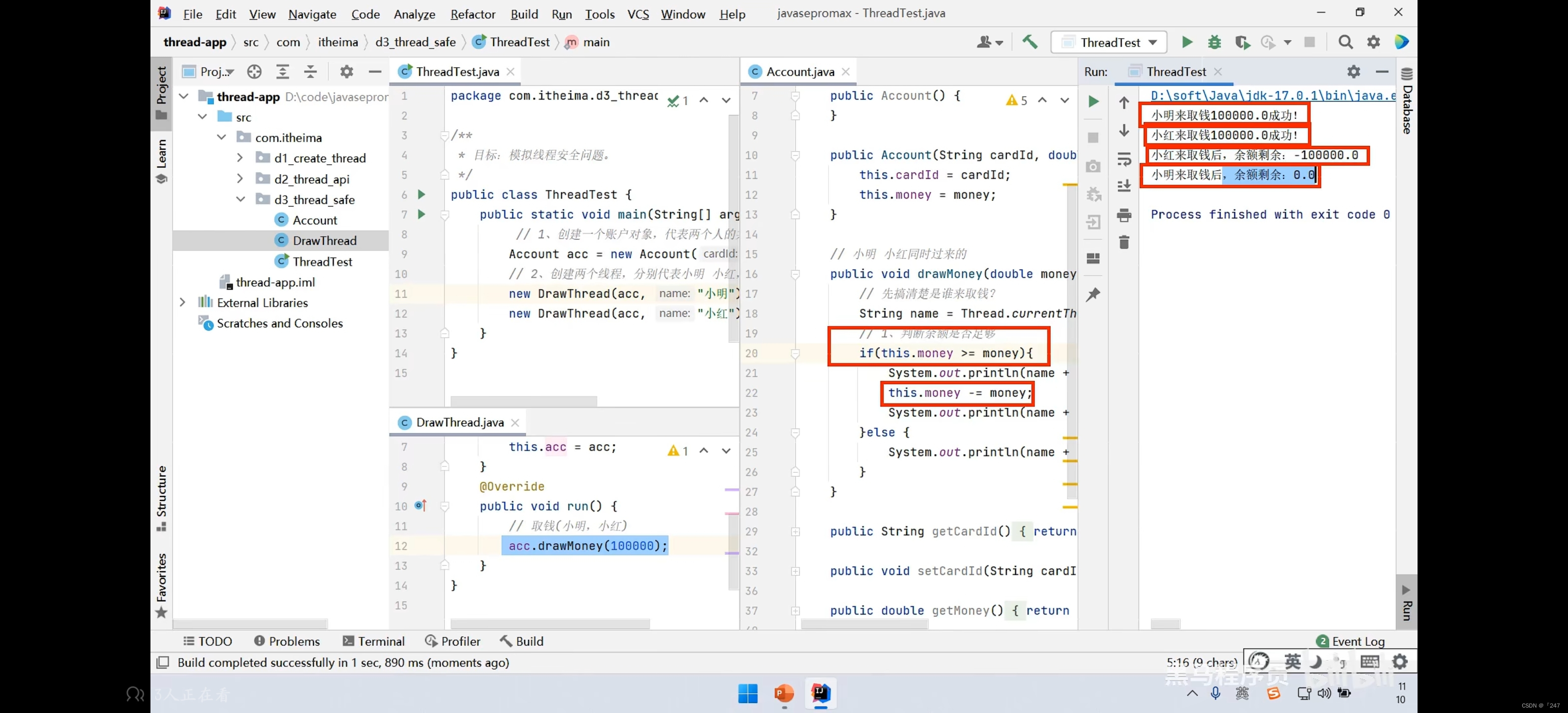The image size is (1568, 713).
Task: Open the Profiler tool window
Action: tap(453, 641)
